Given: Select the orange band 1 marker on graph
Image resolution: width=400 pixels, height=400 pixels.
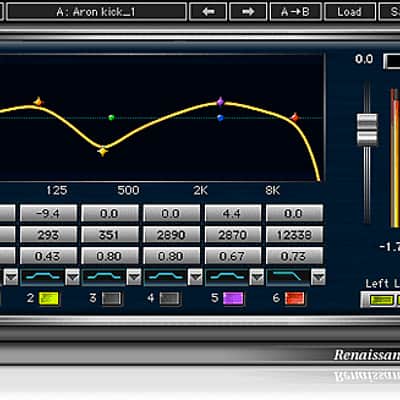Looking at the screenshot, I should coord(39,102).
